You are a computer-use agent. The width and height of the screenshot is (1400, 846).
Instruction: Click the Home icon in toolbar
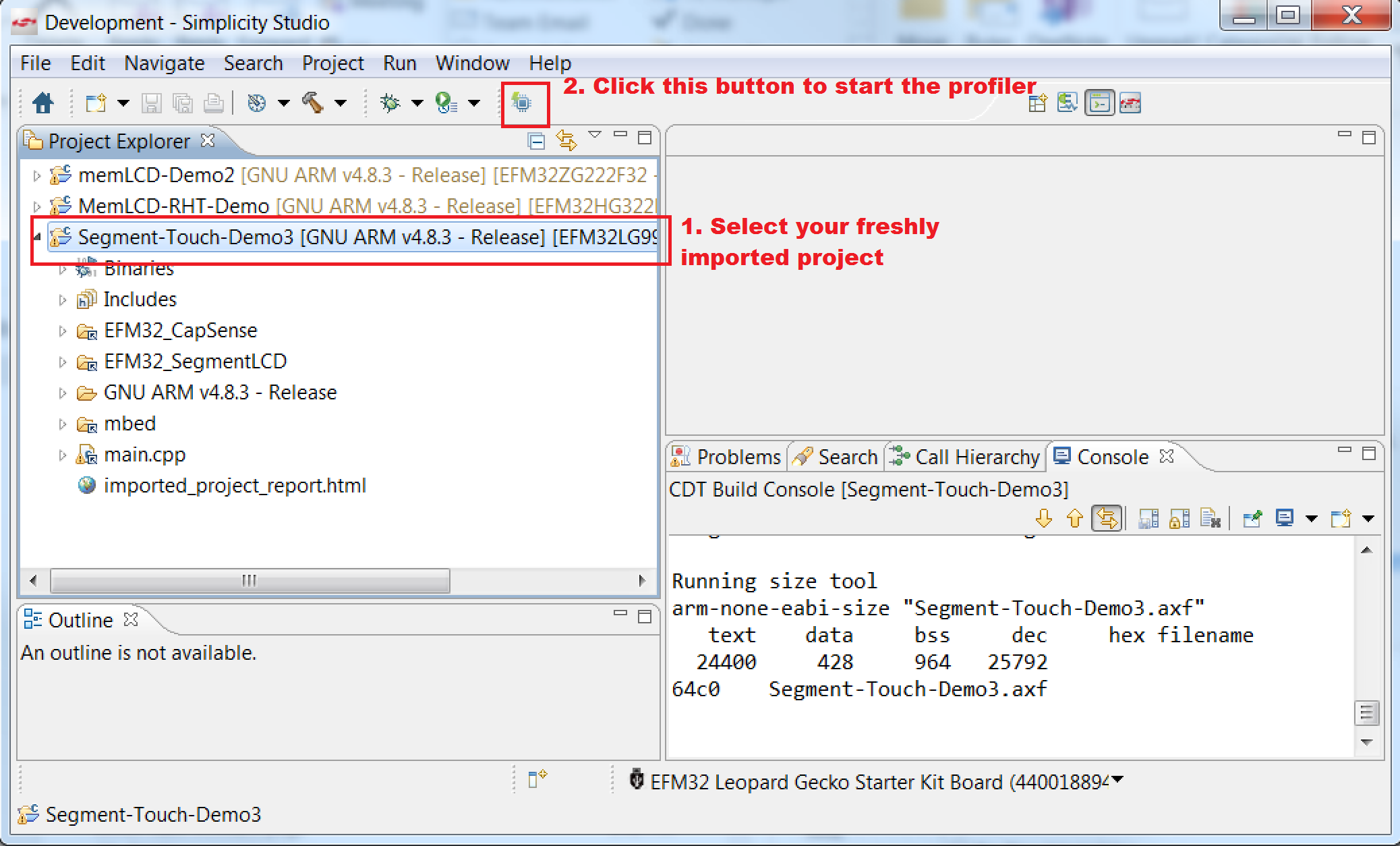click(43, 103)
